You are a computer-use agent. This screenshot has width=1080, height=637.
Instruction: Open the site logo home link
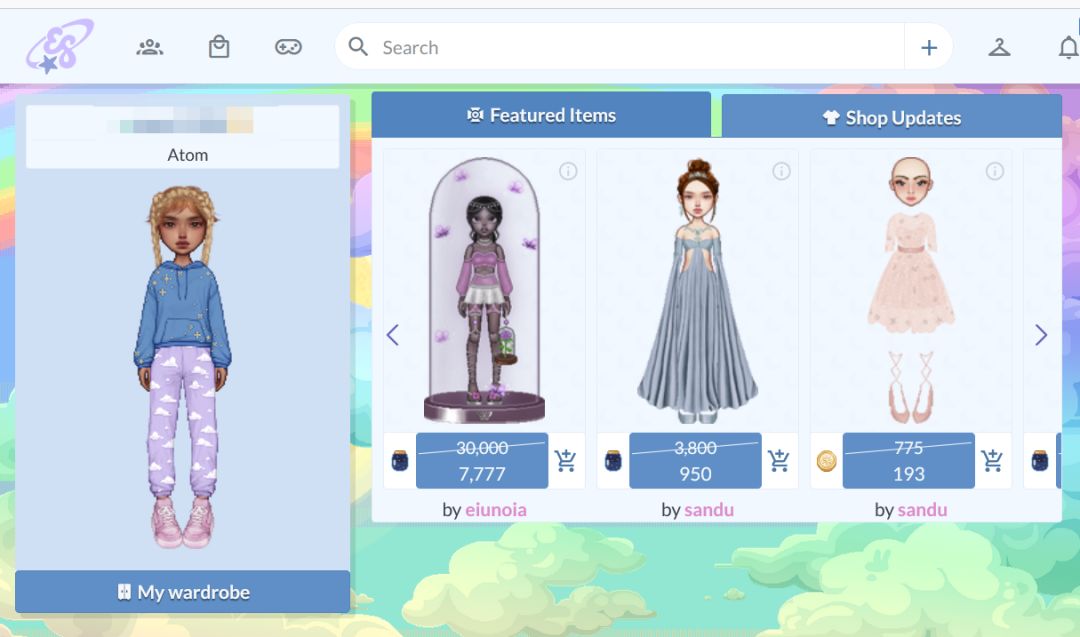60,47
